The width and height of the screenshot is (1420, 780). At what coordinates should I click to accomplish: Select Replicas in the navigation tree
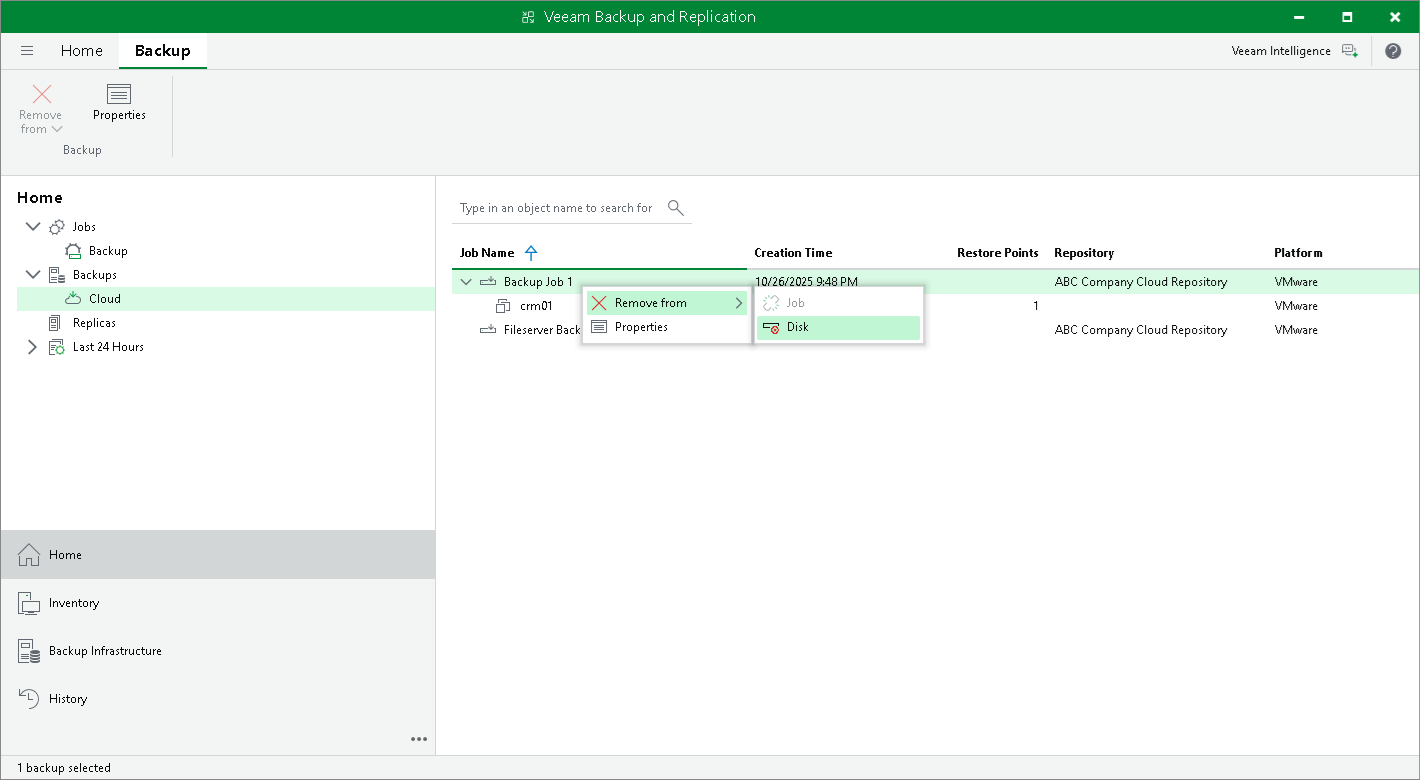click(x=94, y=323)
